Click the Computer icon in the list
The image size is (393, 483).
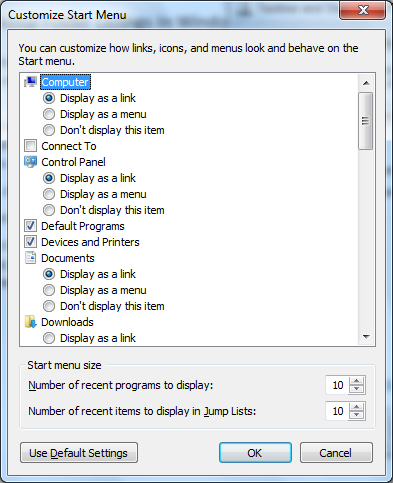click(30, 82)
